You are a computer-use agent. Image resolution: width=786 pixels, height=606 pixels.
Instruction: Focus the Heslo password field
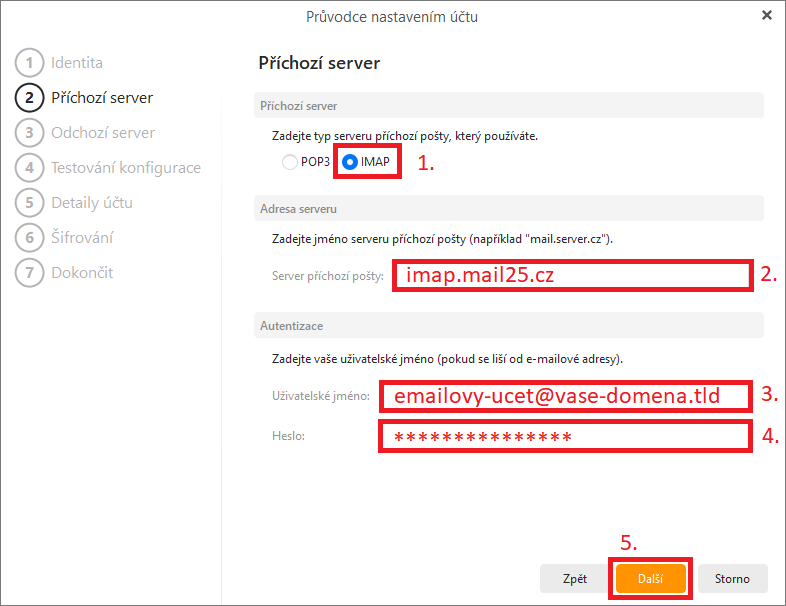[x=565, y=437]
